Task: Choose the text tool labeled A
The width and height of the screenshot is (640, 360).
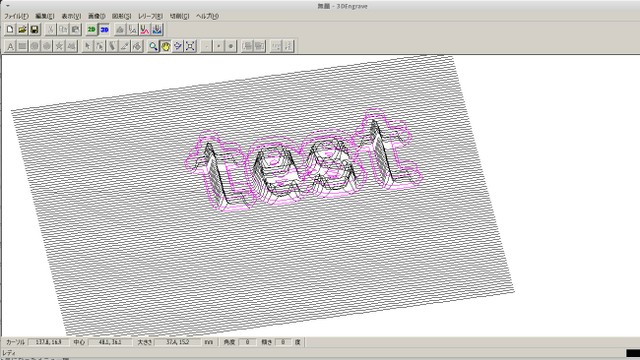Action: [x=10, y=46]
